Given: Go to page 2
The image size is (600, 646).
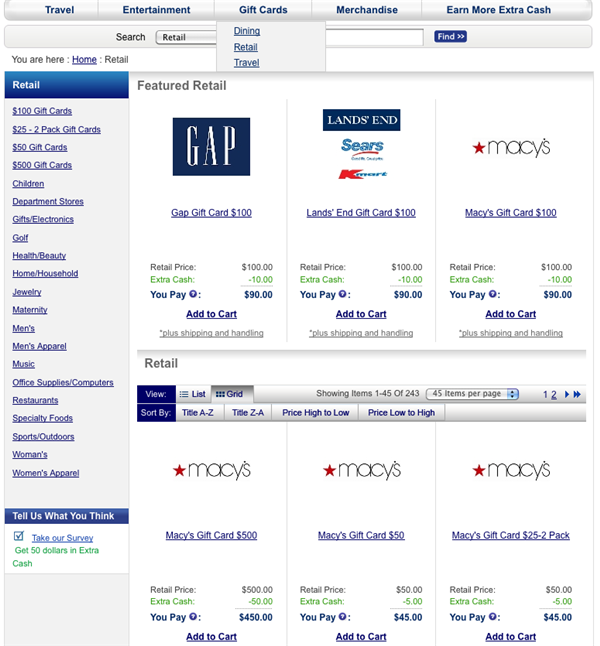Looking at the screenshot, I should [x=554, y=395].
